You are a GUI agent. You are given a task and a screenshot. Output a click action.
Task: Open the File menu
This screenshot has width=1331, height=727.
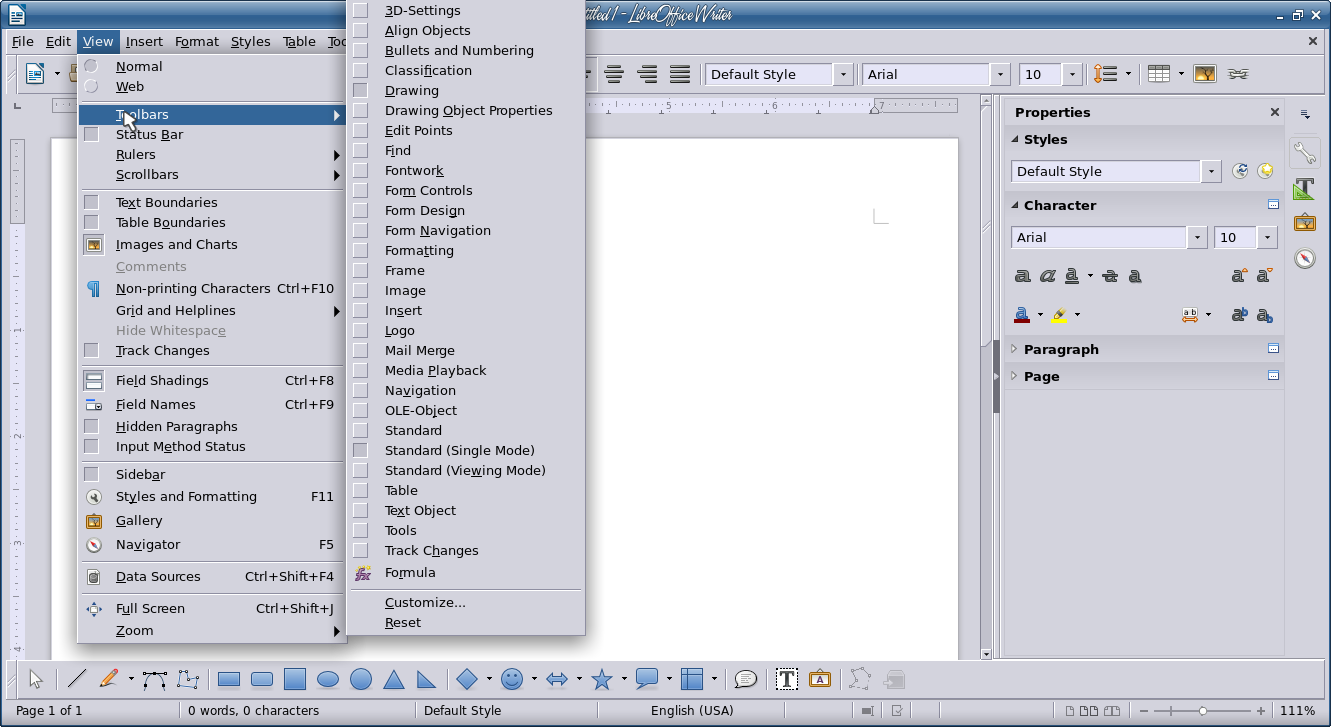click(22, 41)
